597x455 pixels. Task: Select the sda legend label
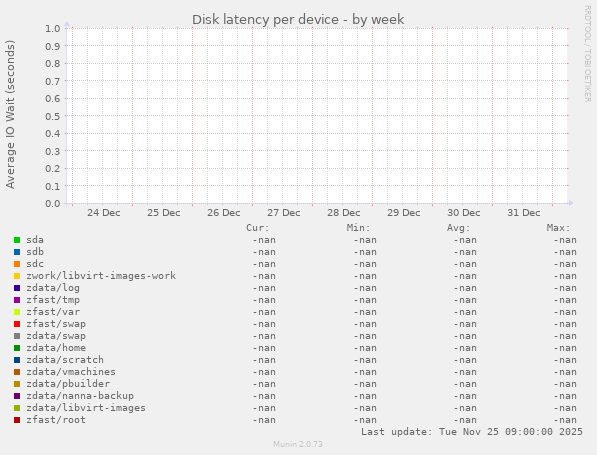click(35, 240)
